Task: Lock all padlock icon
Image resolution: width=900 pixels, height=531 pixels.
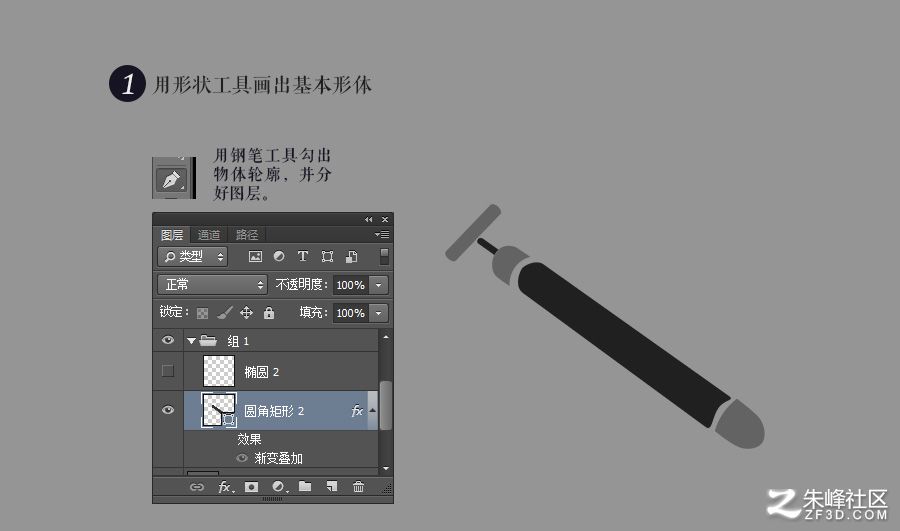Action: click(x=269, y=312)
